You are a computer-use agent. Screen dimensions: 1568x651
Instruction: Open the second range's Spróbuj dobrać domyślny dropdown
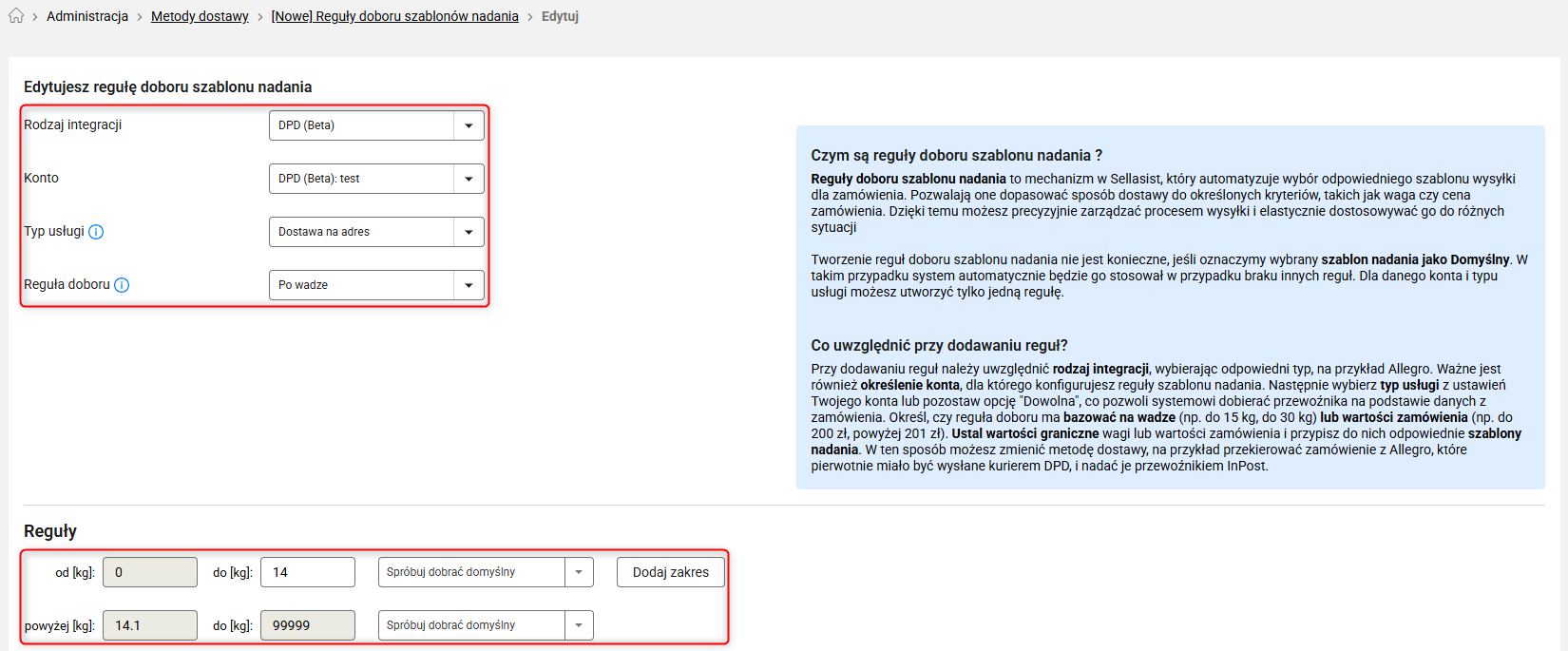(x=486, y=625)
